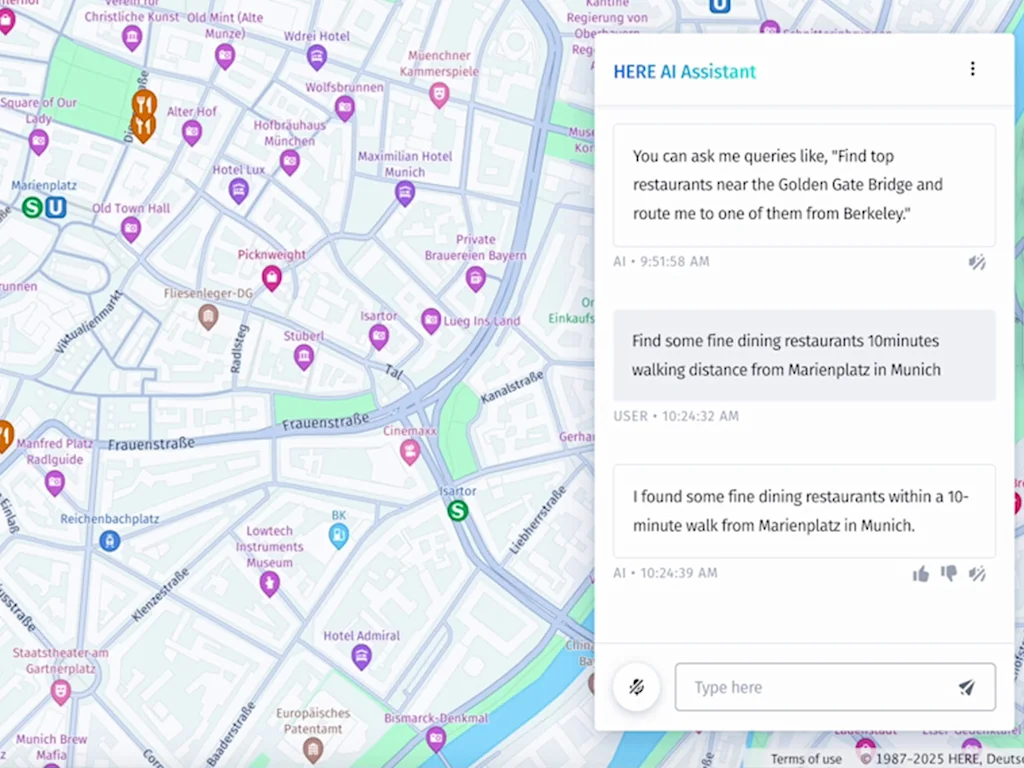Open the Terms of use link

coord(806,759)
